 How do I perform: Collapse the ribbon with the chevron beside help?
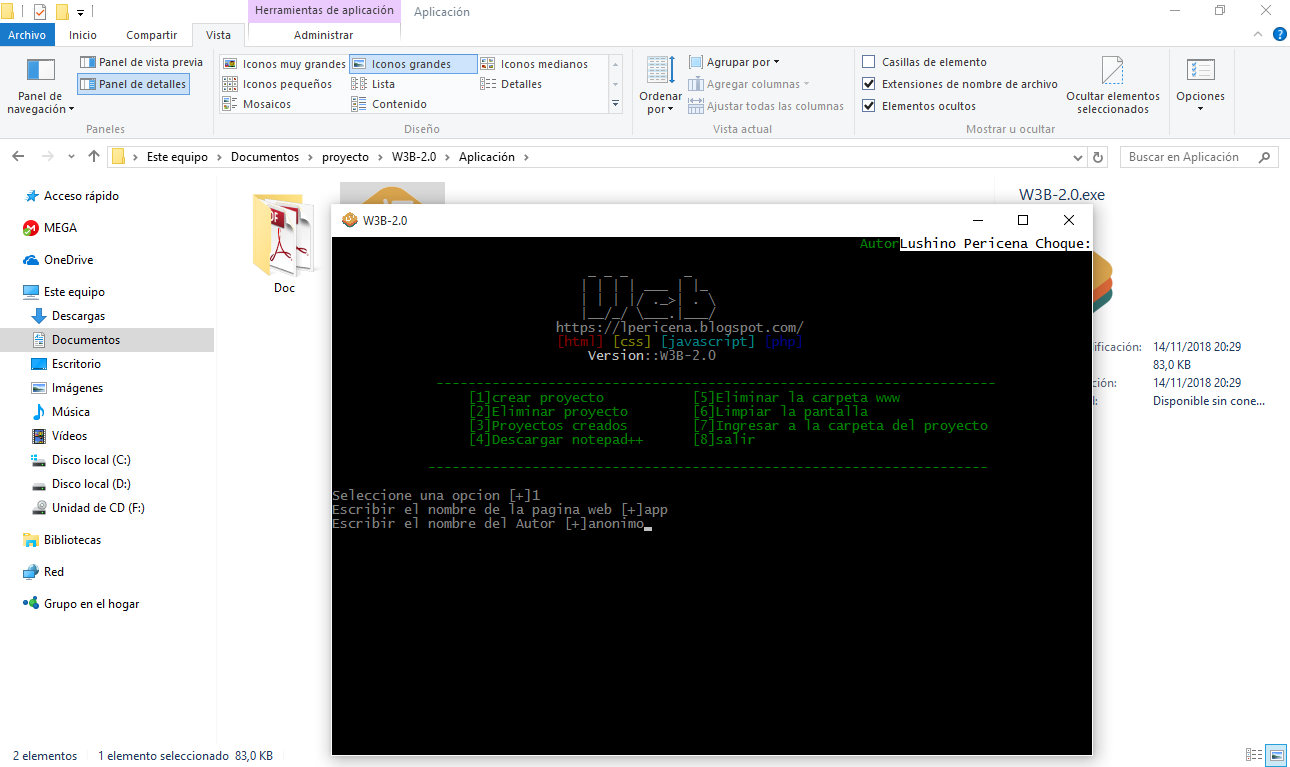click(1258, 35)
